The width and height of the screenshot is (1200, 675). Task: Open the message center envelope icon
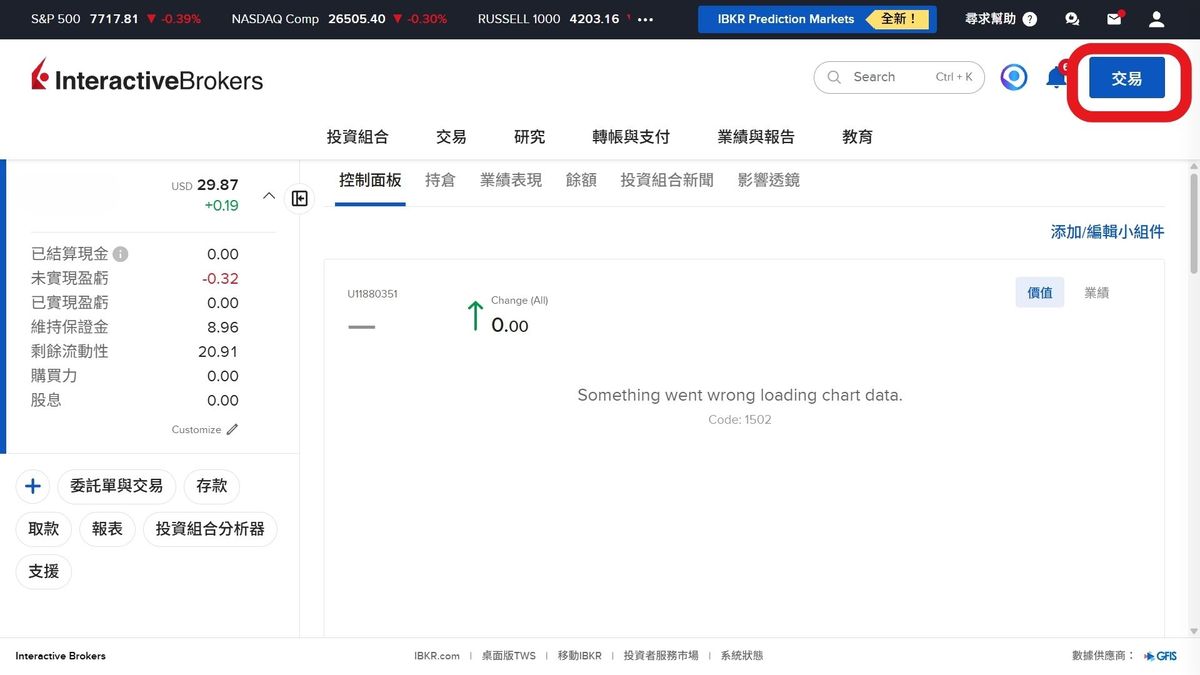click(x=1114, y=19)
